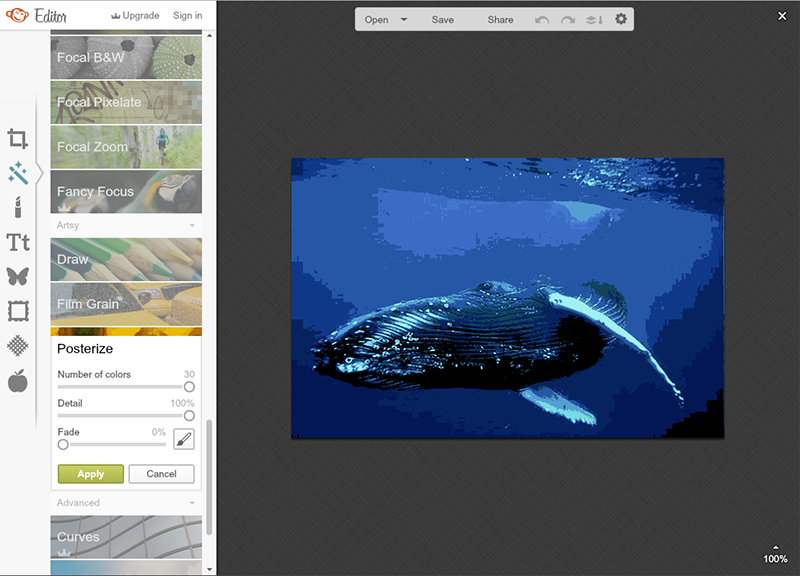Collapse the Advanced effects section
Screen dimensions: 800x576
(x=192, y=503)
